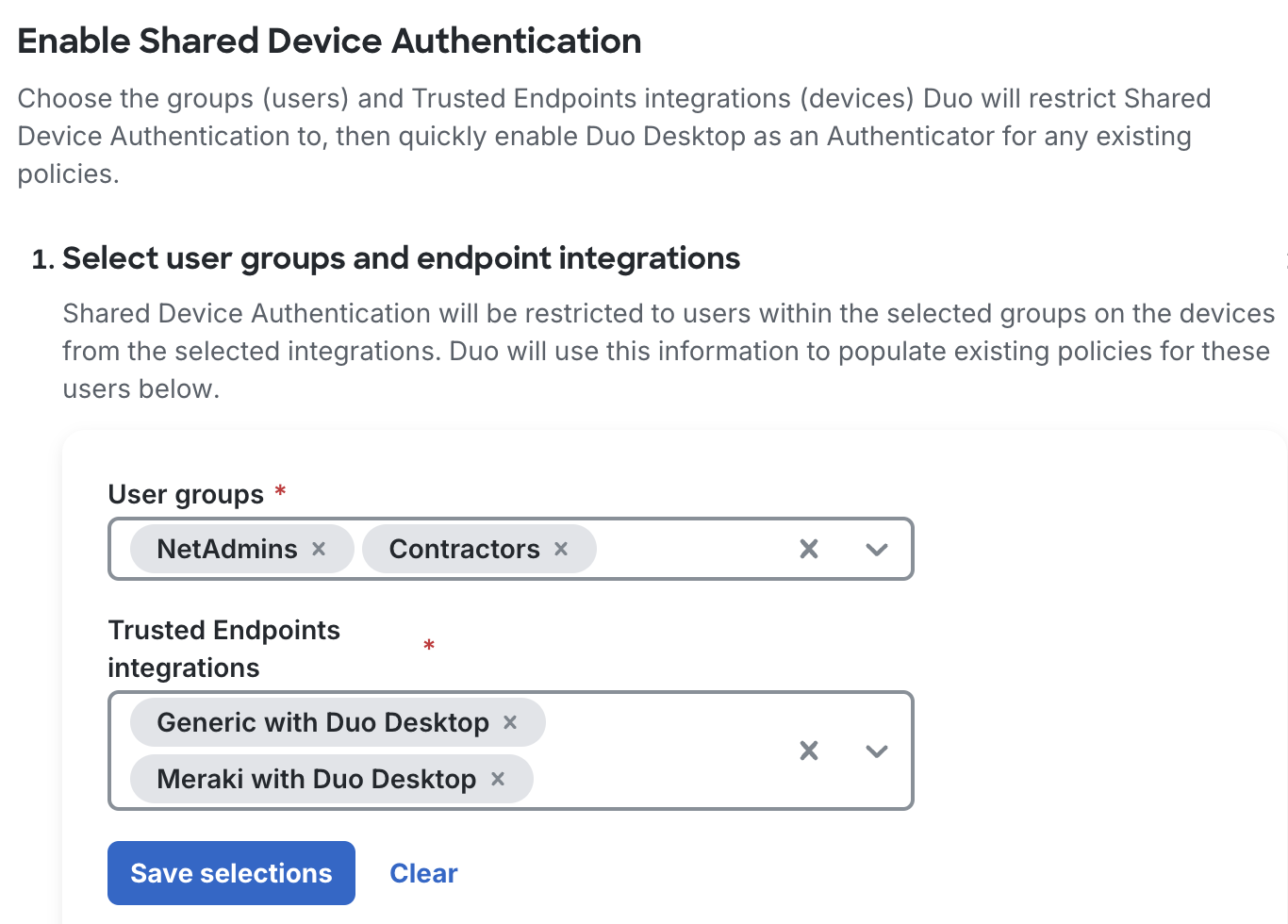The image size is (1288, 924).
Task: Remove Generic with Duo Desktop chip
Action: coord(510,722)
